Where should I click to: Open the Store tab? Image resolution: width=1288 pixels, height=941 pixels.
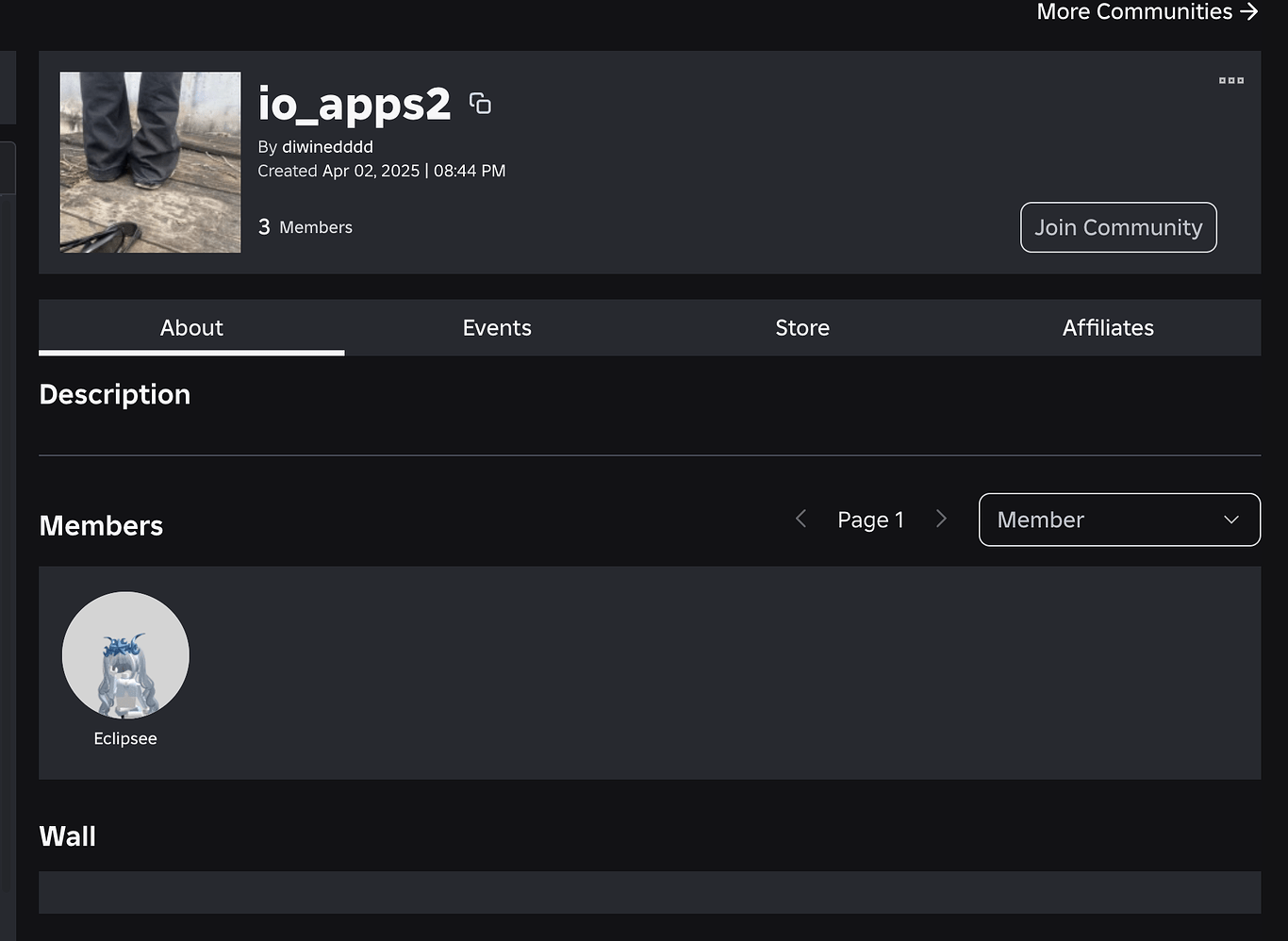point(802,327)
